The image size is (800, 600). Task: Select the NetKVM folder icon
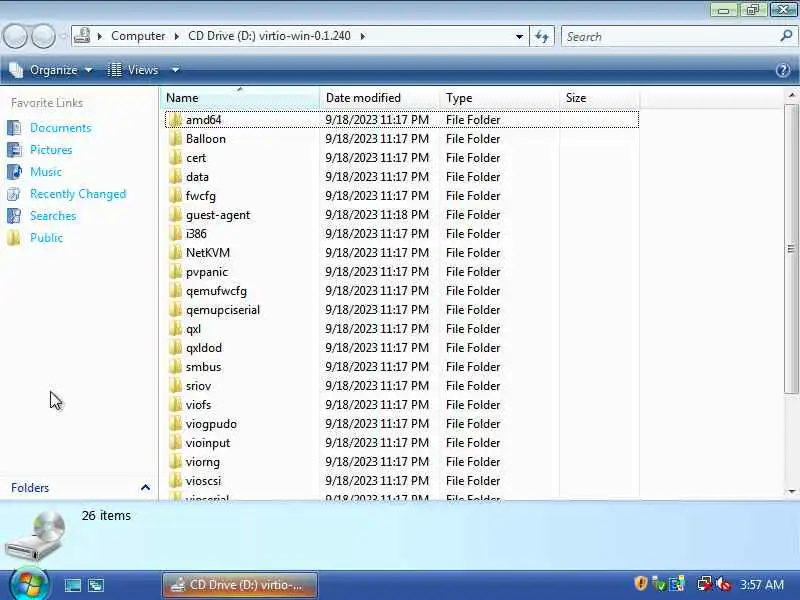point(175,253)
